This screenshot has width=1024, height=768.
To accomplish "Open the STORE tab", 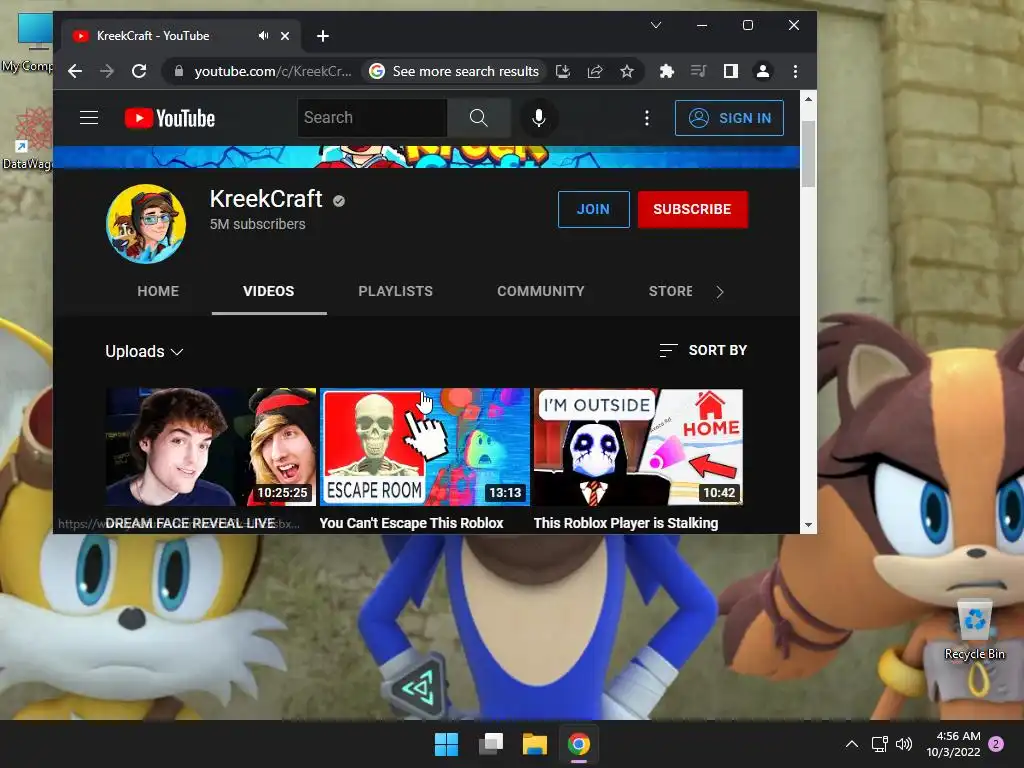I will tap(671, 291).
